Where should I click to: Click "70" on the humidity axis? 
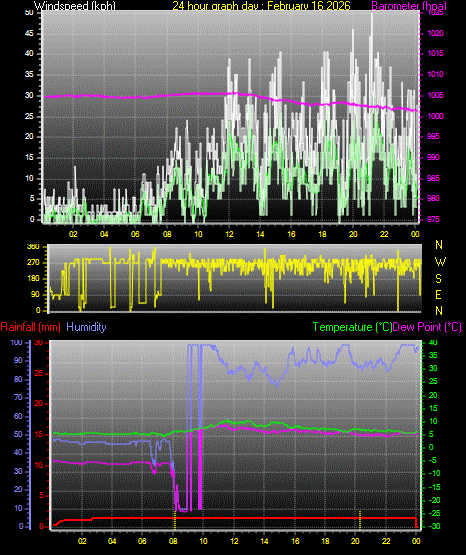pyautogui.click(x=18, y=397)
